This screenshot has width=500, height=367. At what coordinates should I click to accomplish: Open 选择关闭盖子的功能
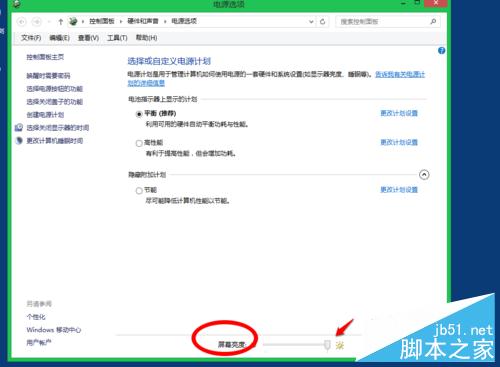(55, 102)
